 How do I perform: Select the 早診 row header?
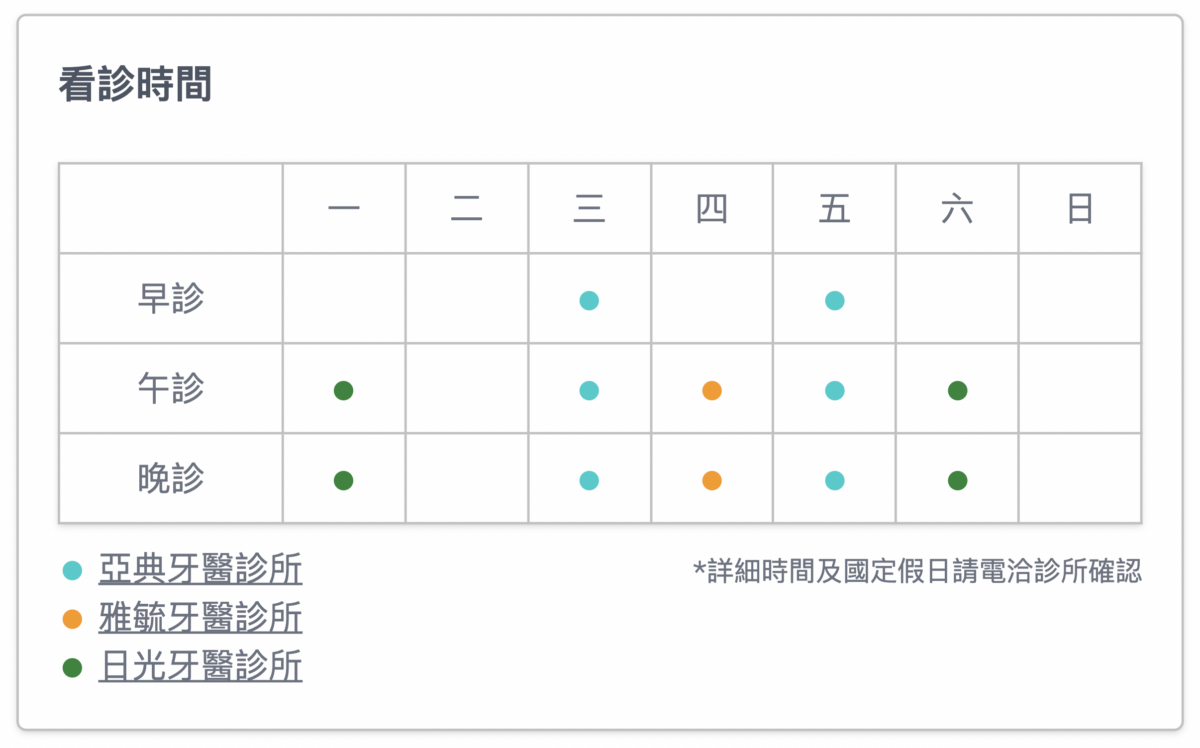[x=171, y=299]
